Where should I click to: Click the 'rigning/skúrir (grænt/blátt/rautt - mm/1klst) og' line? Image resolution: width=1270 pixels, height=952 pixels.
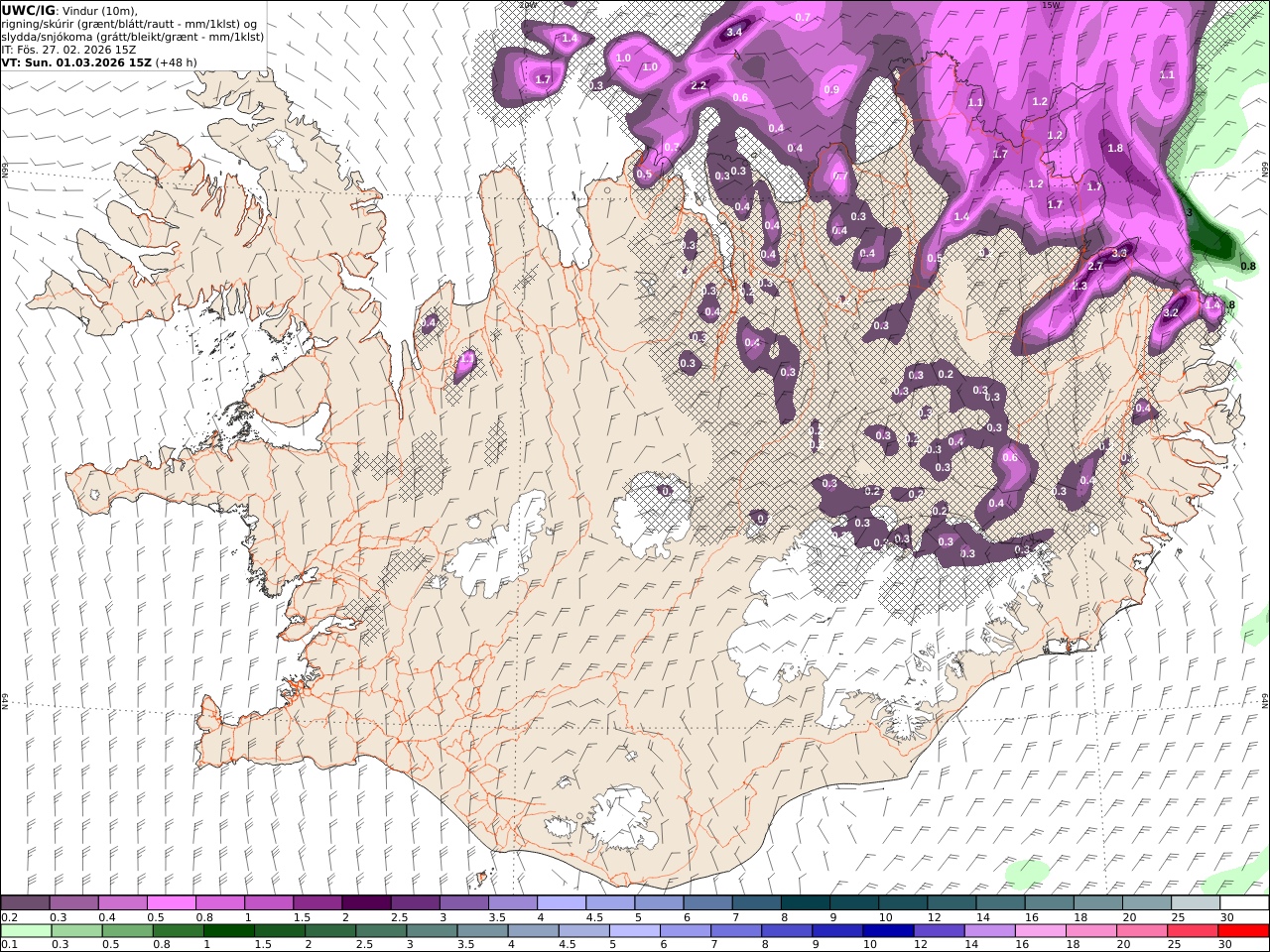tap(129, 23)
